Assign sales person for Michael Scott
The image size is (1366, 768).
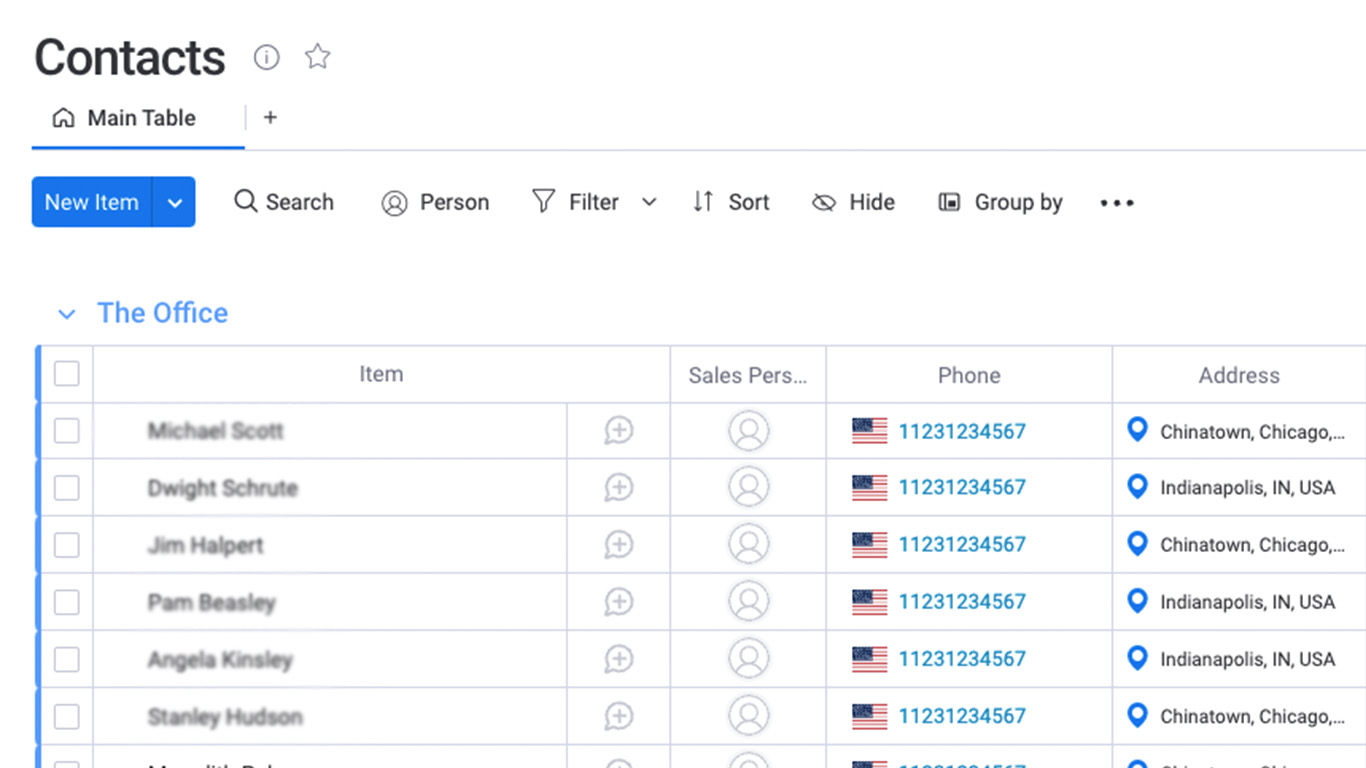pos(748,431)
